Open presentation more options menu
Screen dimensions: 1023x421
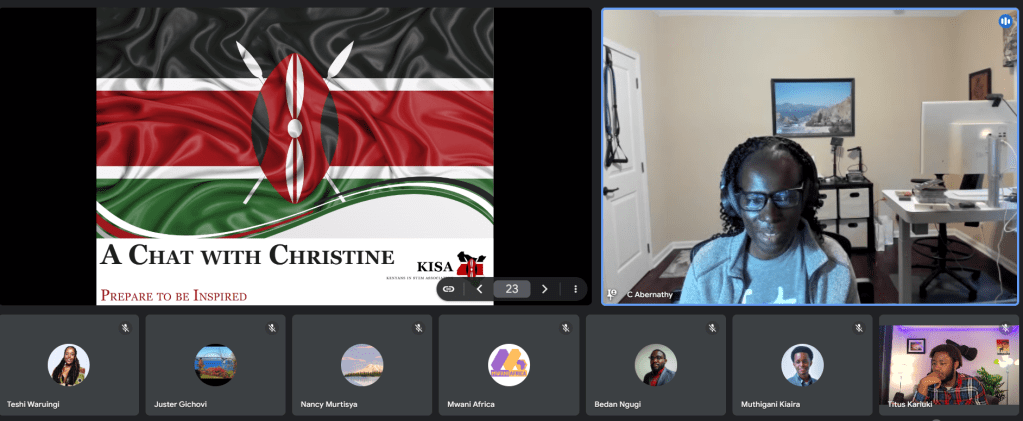coord(575,288)
